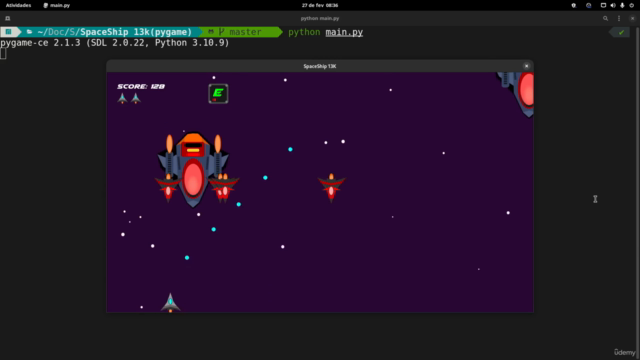Click the red enemy fighter left of boss
This screenshot has height=360, width=640.
coord(168,188)
